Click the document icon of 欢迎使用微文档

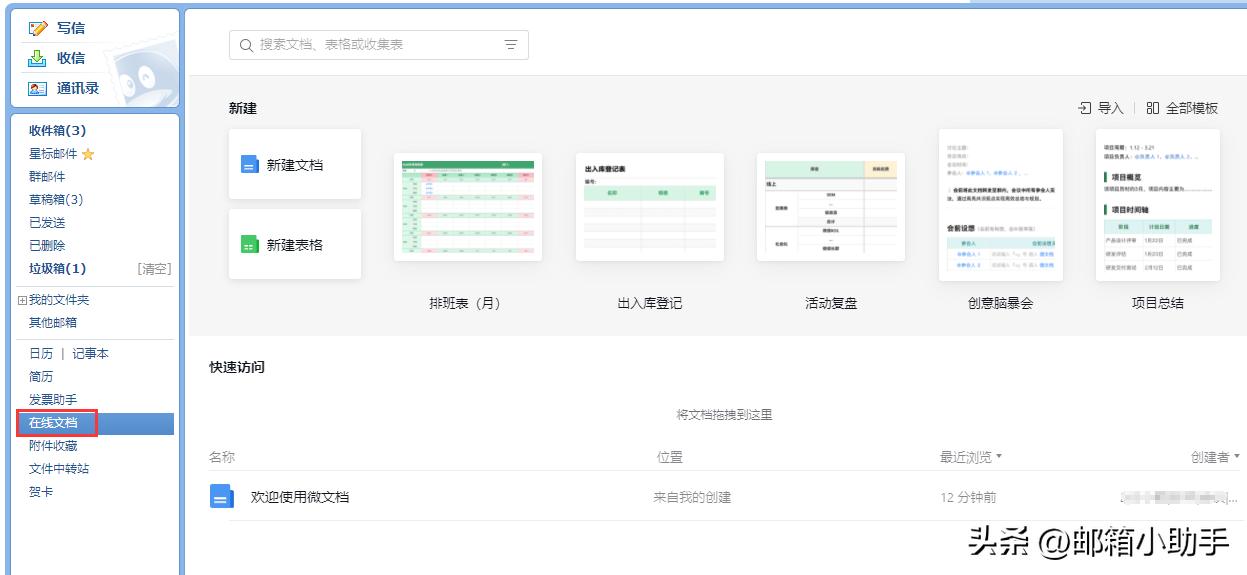tap(221, 496)
